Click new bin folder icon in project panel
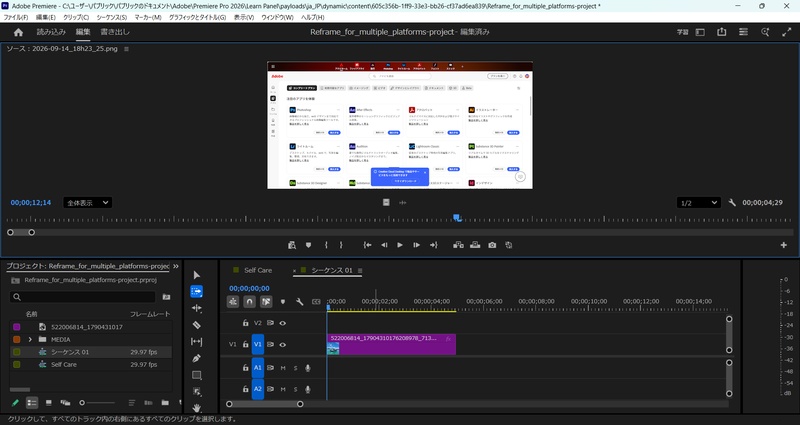The image size is (800, 425). tap(165, 403)
